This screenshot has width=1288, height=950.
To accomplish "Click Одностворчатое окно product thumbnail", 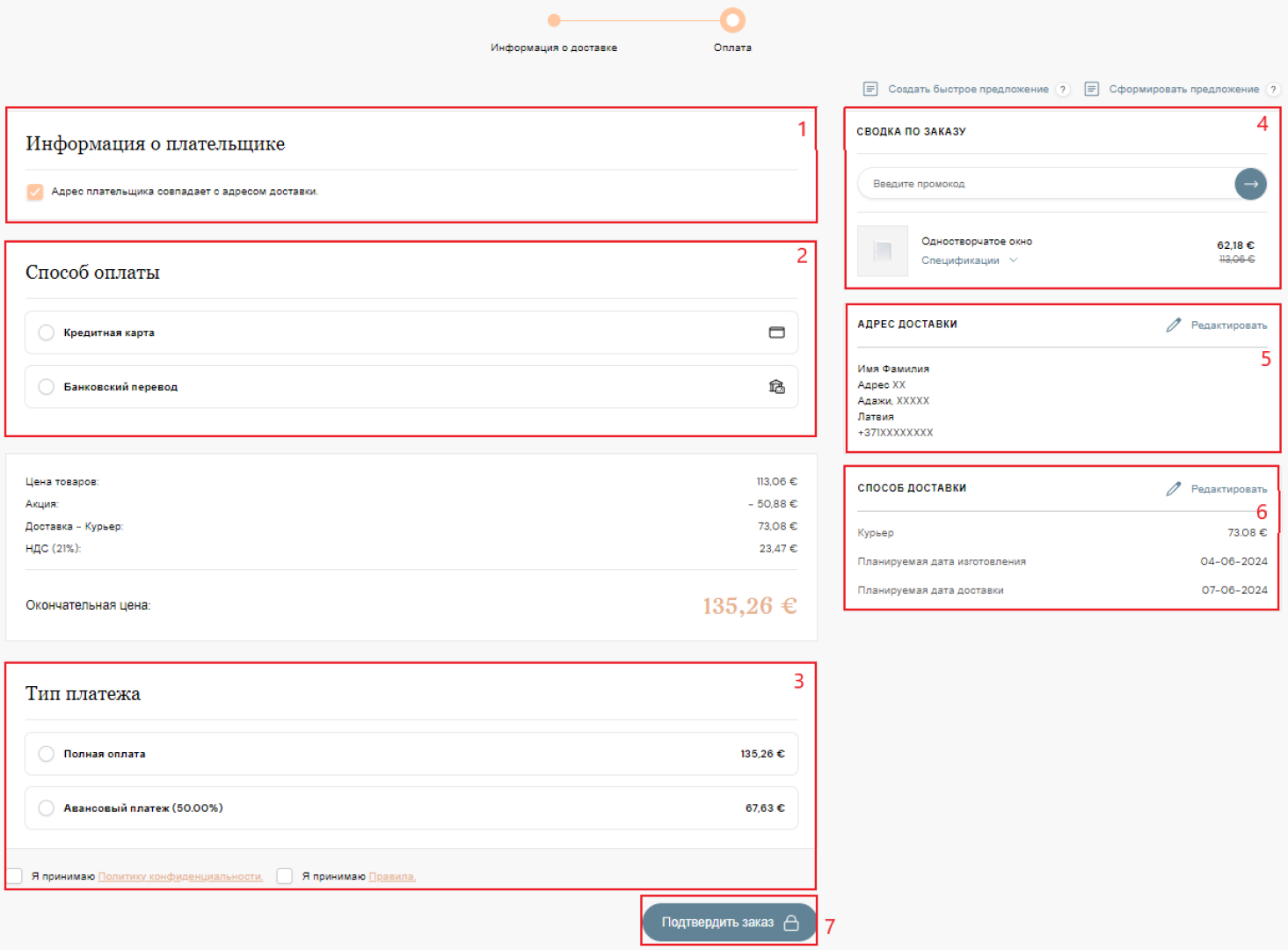I will (883, 252).
